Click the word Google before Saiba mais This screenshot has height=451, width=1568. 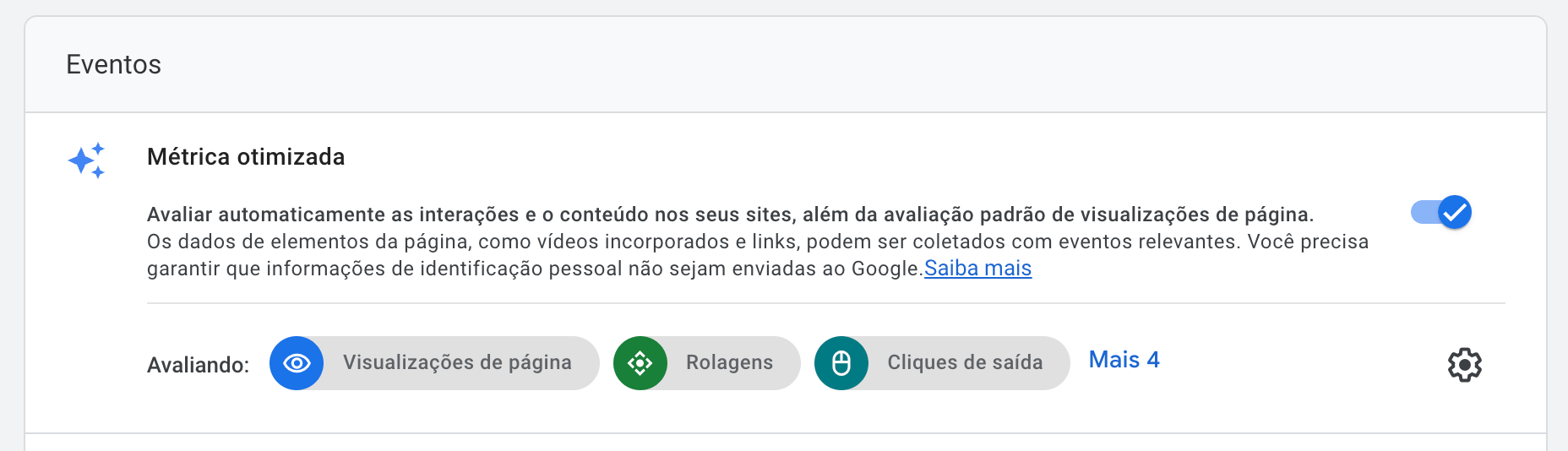pyautogui.click(x=885, y=269)
